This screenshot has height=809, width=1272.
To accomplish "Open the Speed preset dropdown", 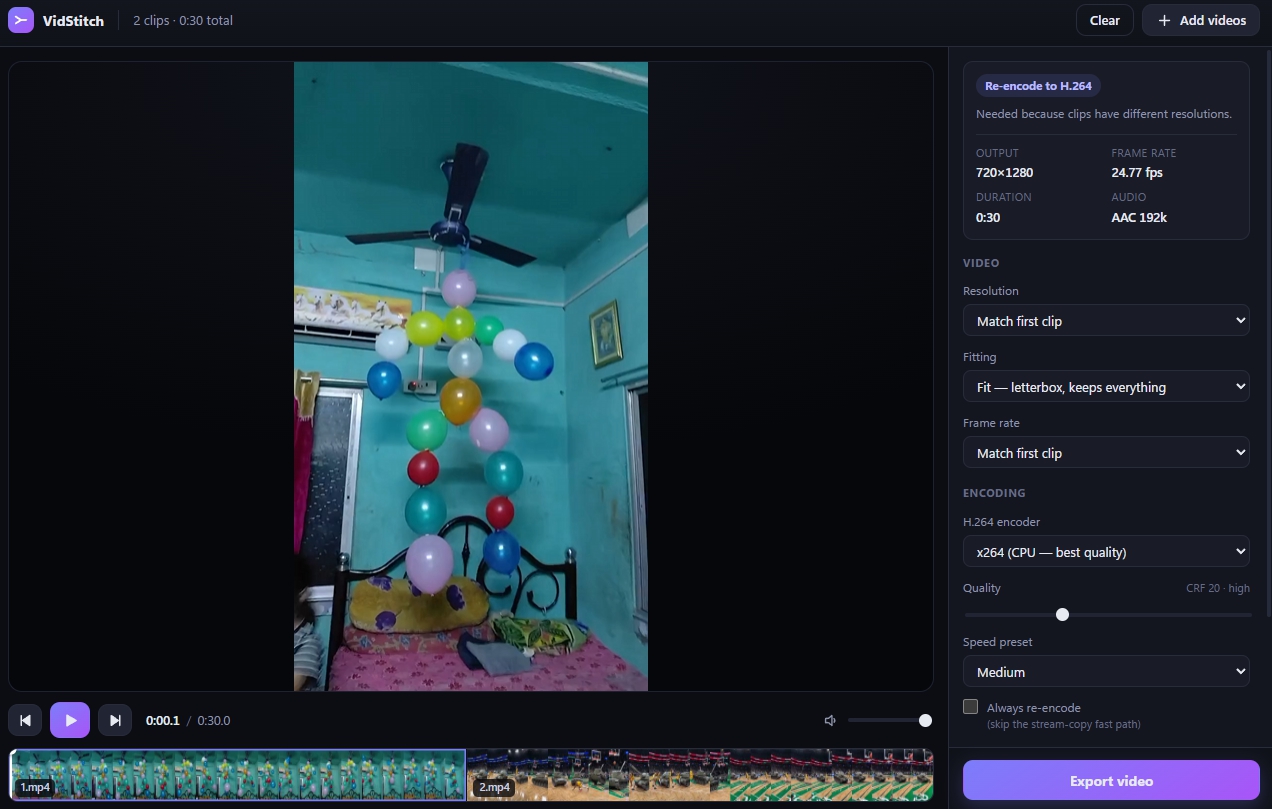I will [x=1106, y=672].
